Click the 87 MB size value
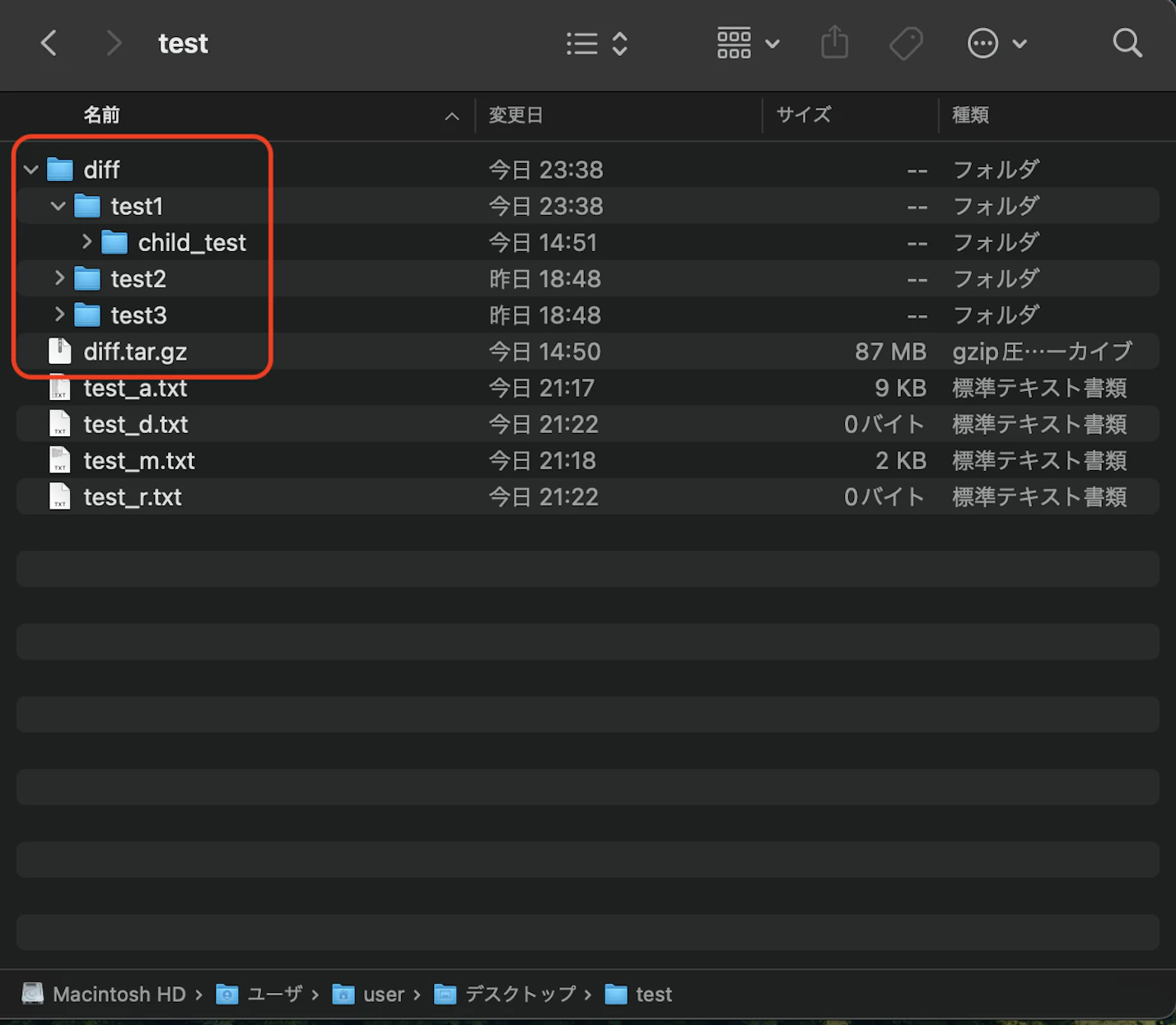Viewport: 1176px width, 1025px height. (x=890, y=352)
